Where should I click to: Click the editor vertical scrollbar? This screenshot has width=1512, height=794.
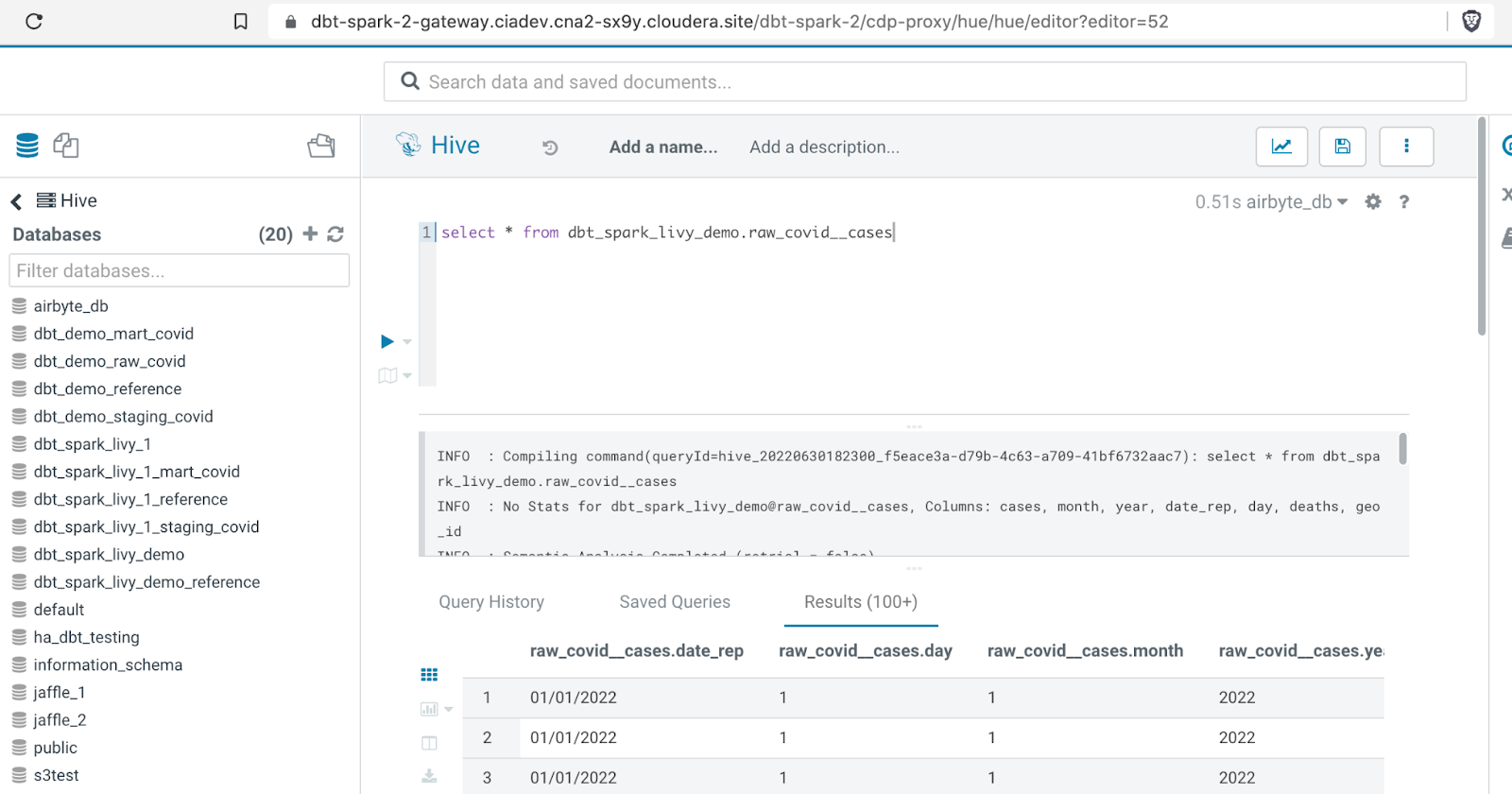(x=1481, y=227)
